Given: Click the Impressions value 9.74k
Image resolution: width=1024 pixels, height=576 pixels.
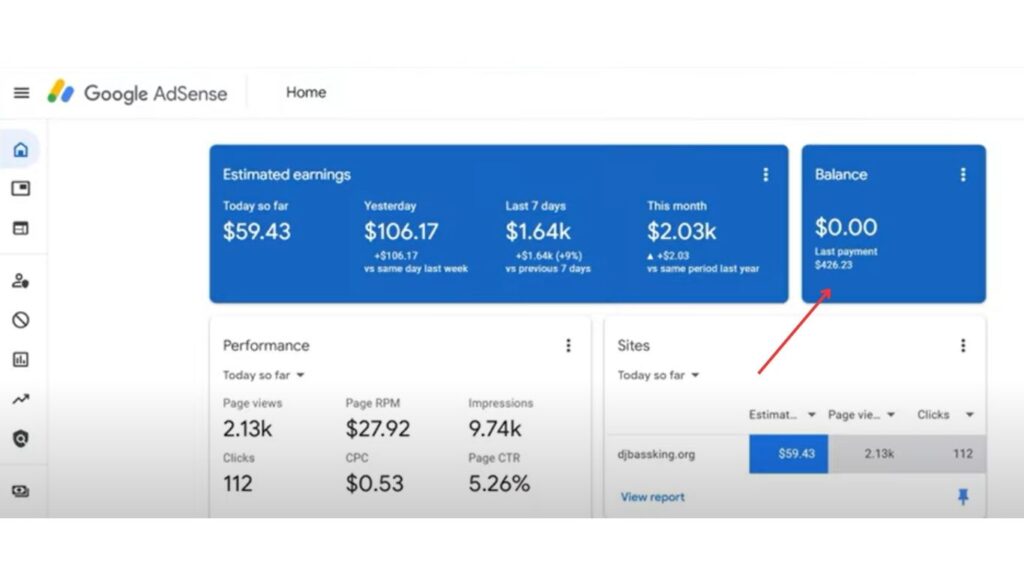Looking at the screenshot, I should [x=494, y=429].
